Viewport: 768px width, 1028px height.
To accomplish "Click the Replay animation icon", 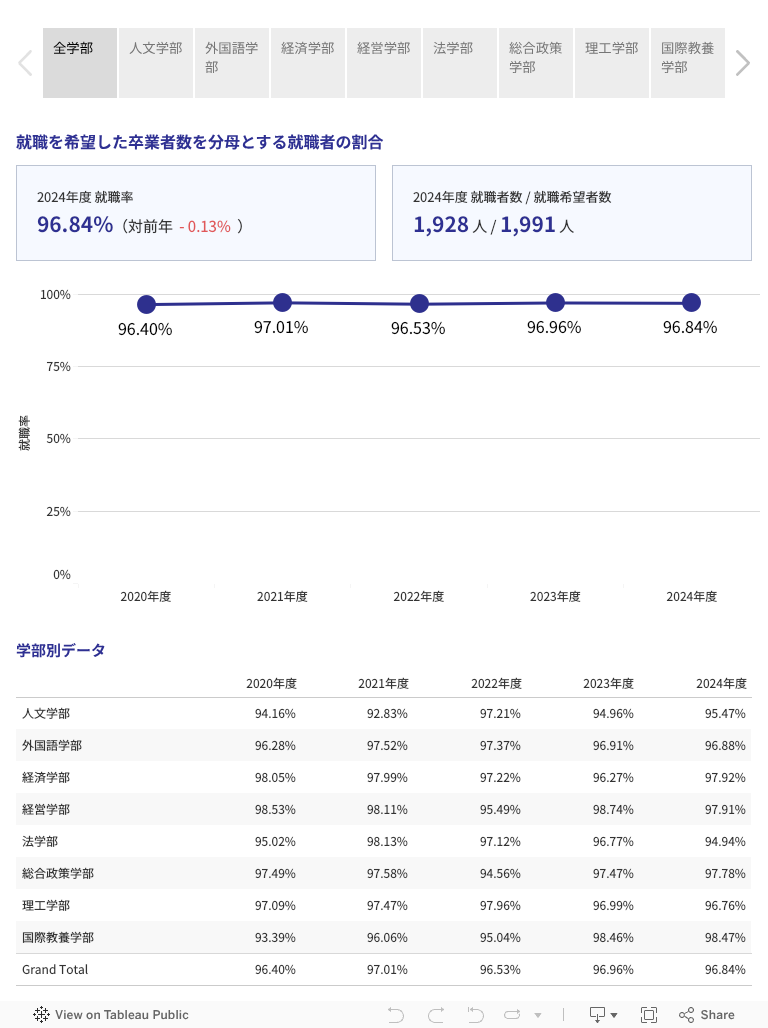I will (x=512, y=1014).
